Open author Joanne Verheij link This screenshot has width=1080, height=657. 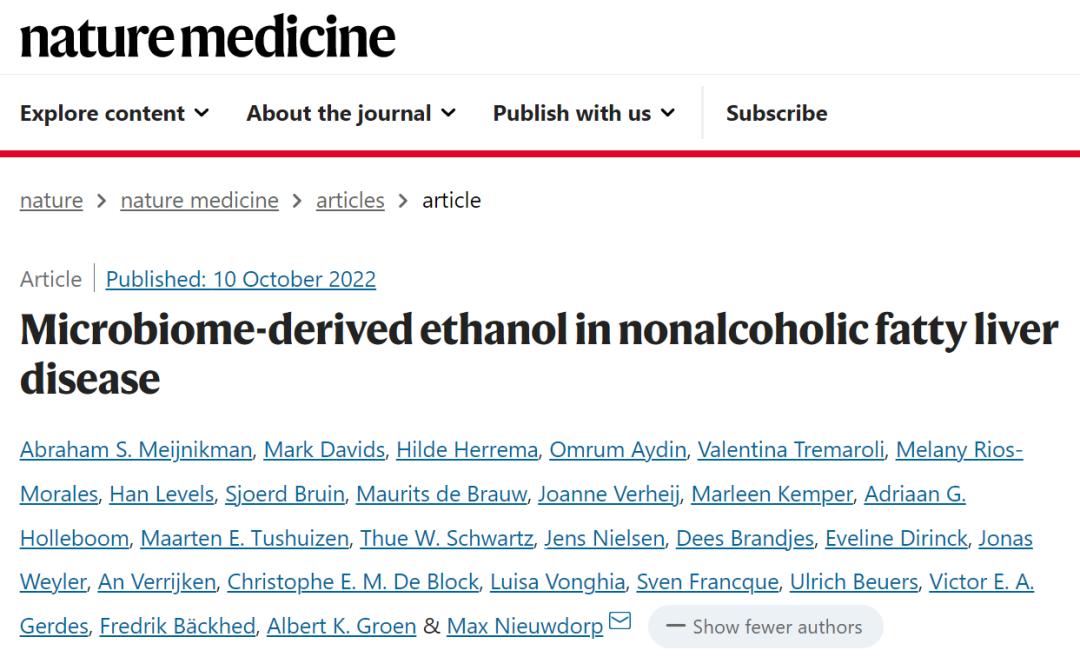pos(609,494)
